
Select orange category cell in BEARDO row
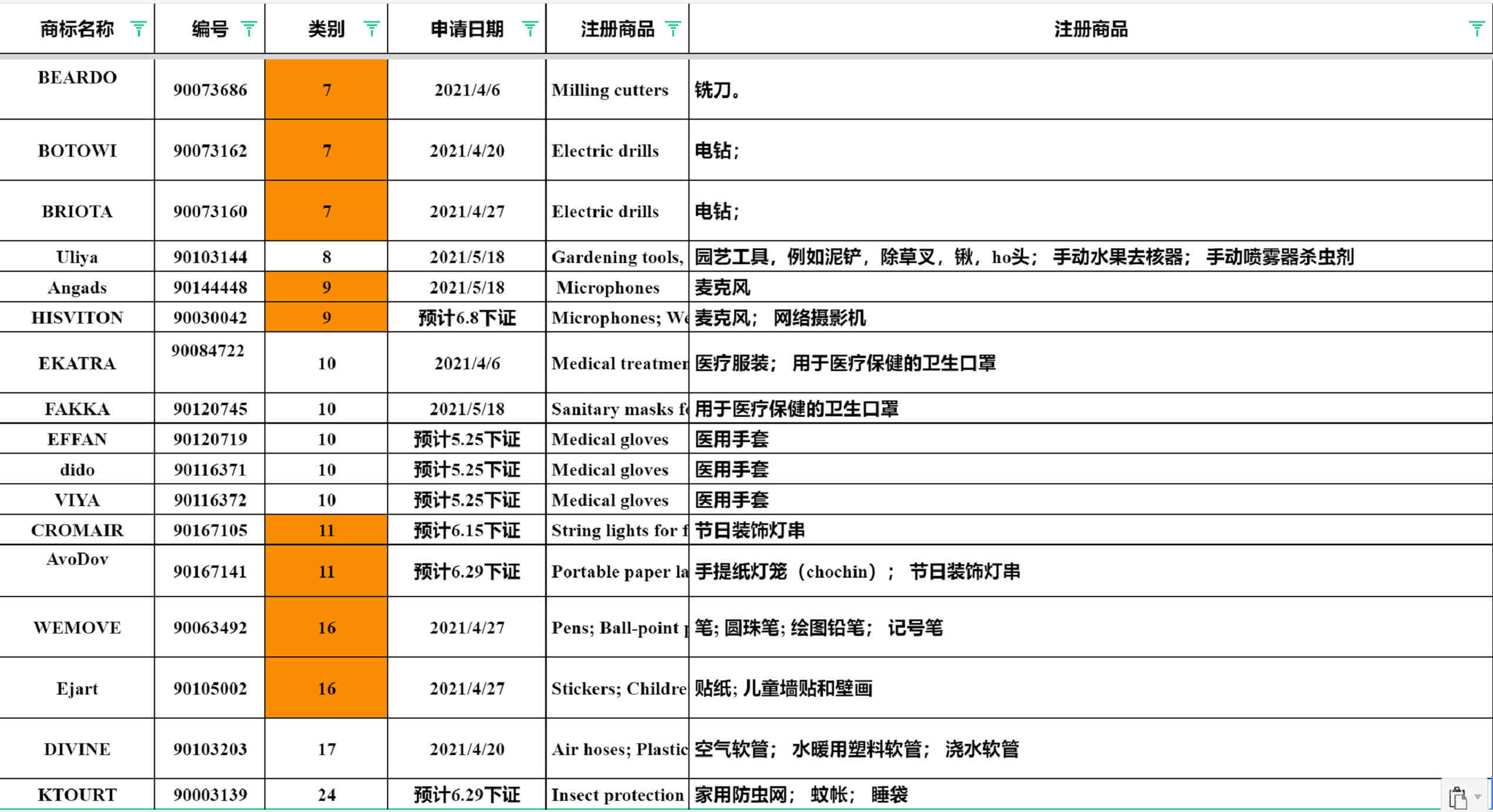pos(327,89)
